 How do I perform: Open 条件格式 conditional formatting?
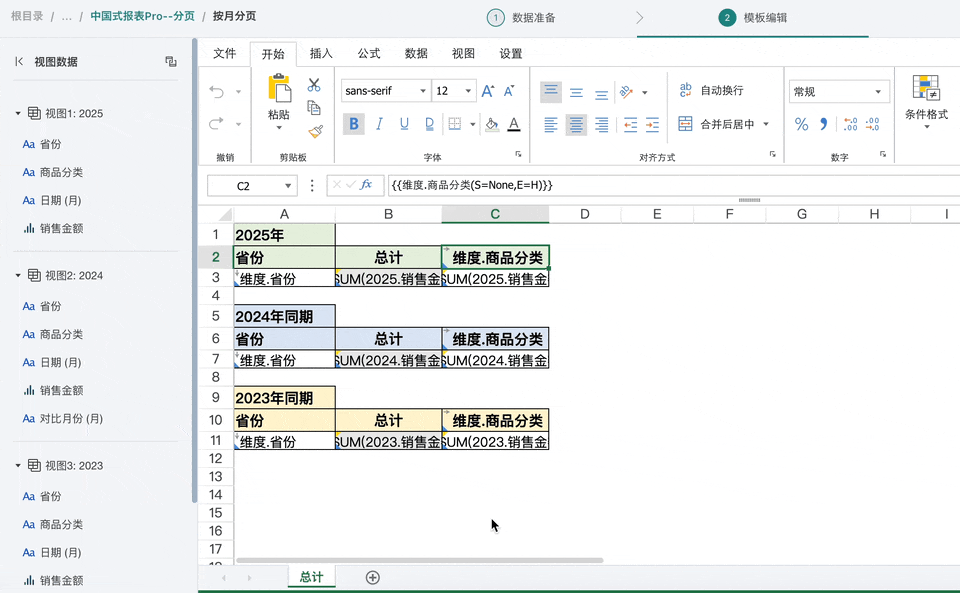coord(926,102)
